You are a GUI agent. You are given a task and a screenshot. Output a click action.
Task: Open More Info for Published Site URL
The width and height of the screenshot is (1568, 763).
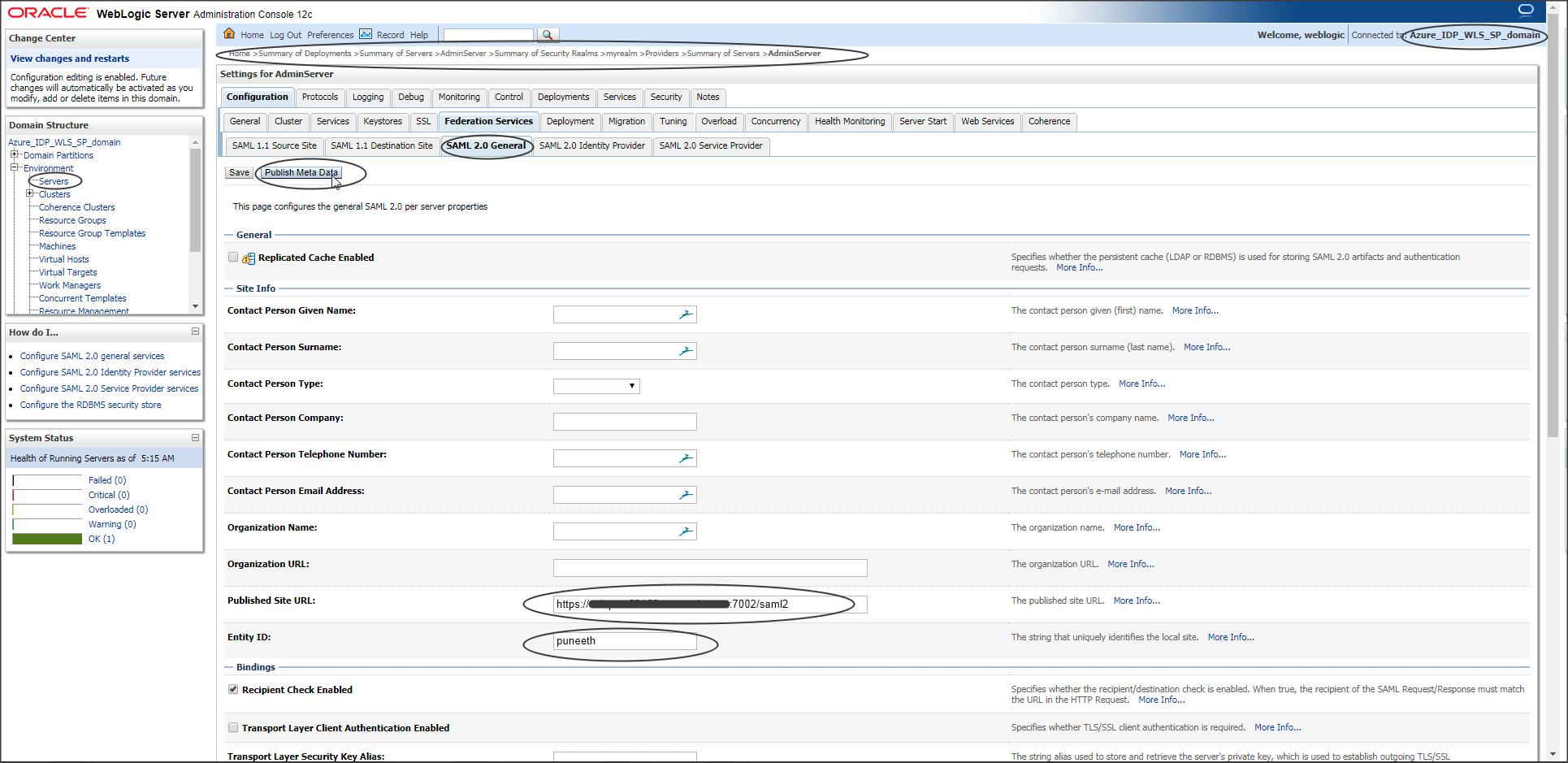(1137, 600)
